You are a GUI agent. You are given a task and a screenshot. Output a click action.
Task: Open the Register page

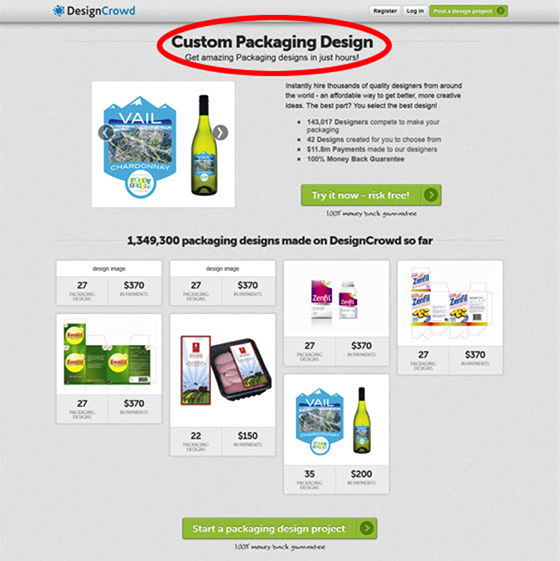pyautogui.click(x=385, y=11)
